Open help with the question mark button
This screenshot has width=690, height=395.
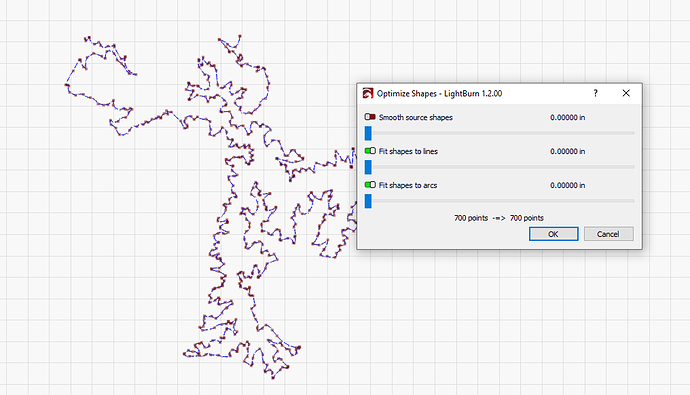click(x=595, y=93)
